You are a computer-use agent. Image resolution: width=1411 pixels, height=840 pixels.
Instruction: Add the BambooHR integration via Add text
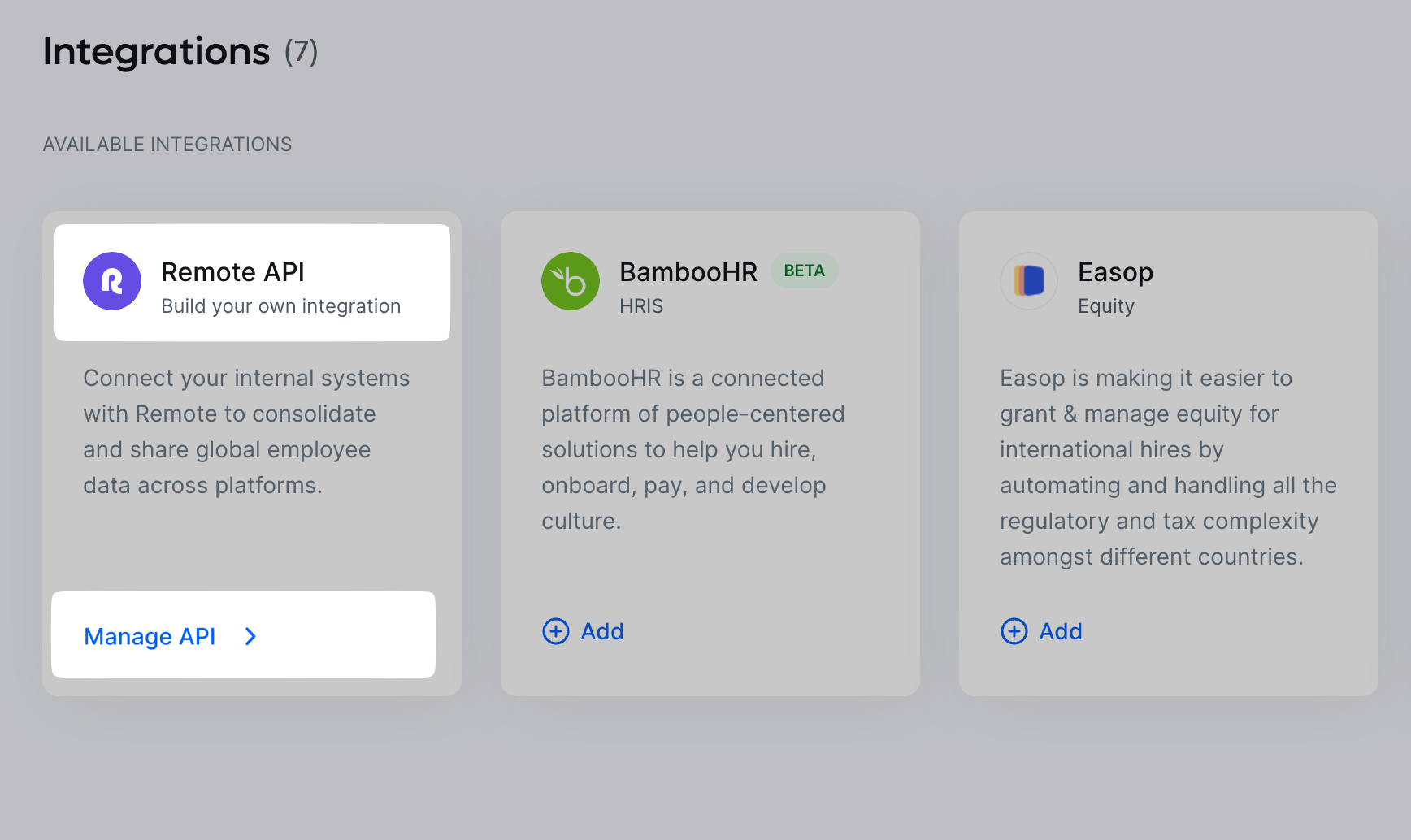click(602, 631)
